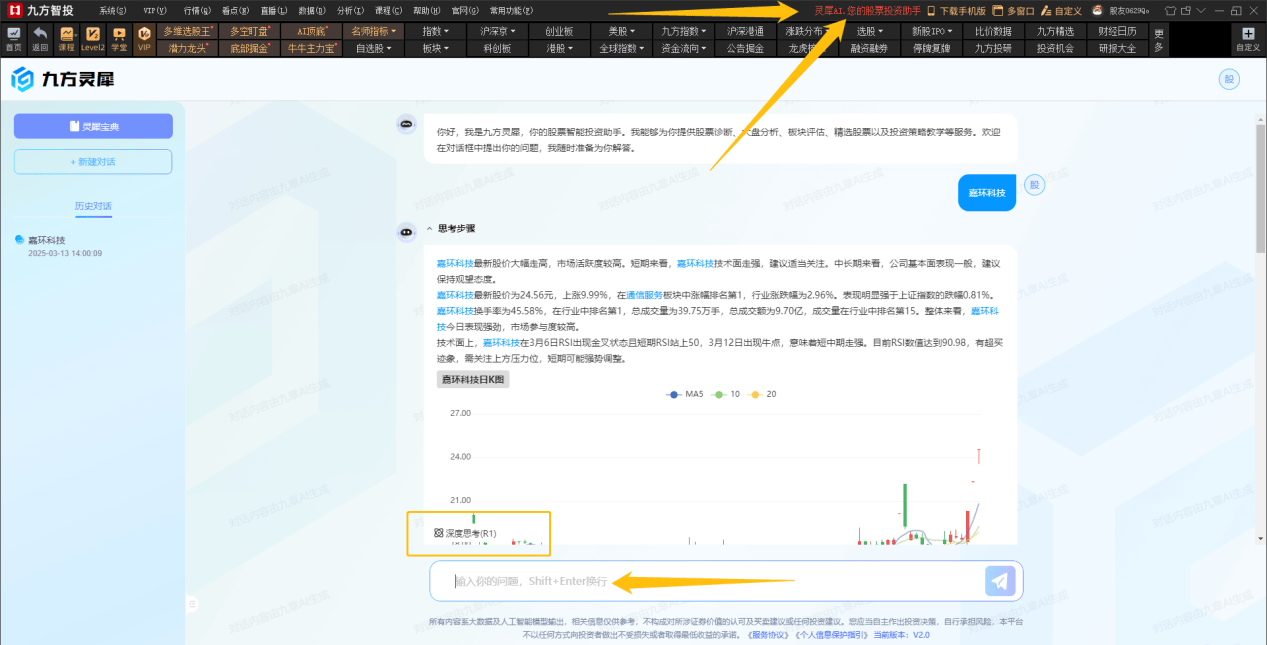Click the 返回 back arrow icon
Viewport: 1267px width, 645px height.
tap(40, 39)
